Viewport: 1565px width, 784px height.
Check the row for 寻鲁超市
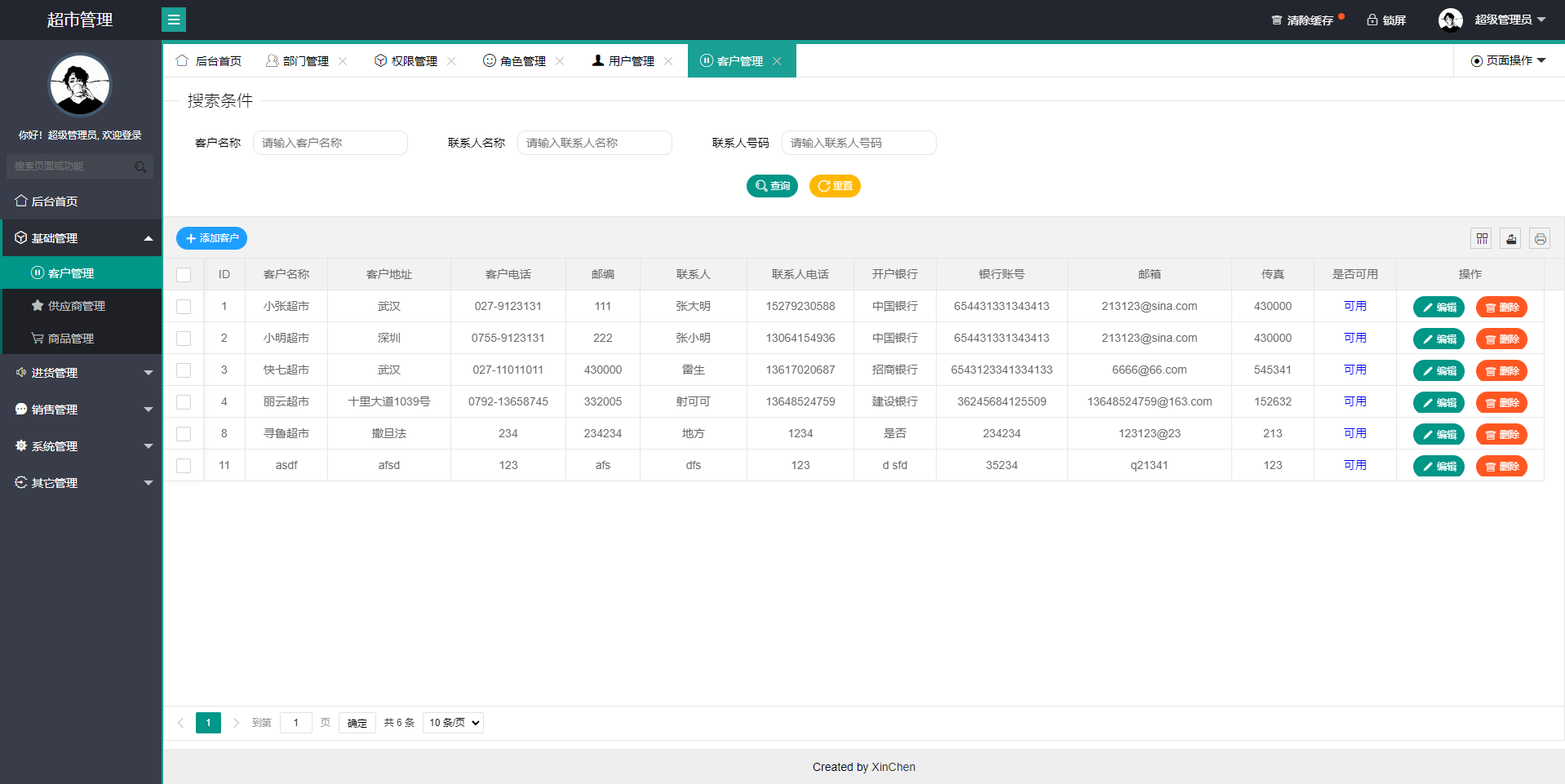point(184,434)
